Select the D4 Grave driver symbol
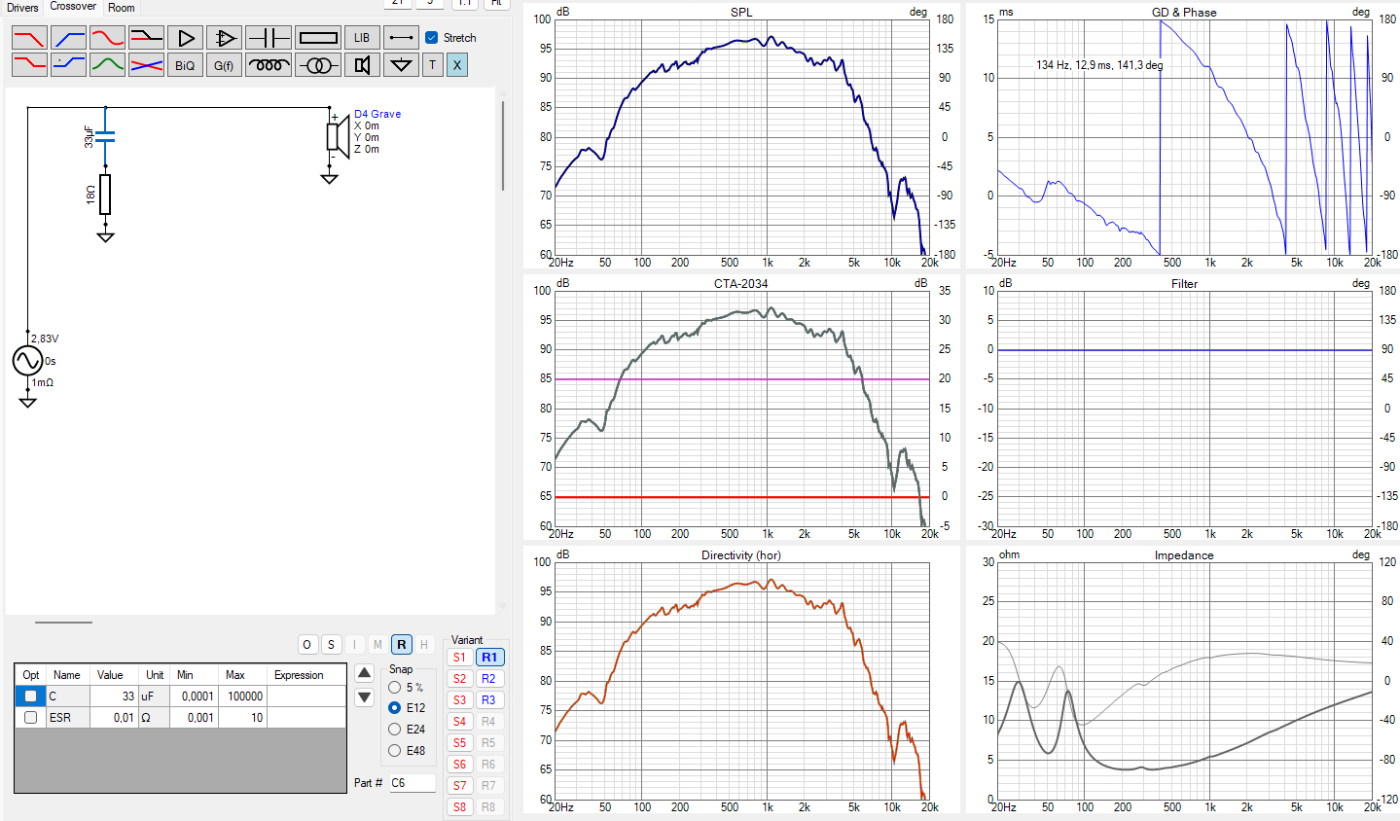This screenshot has width=1400, height=821. point(337,137)
